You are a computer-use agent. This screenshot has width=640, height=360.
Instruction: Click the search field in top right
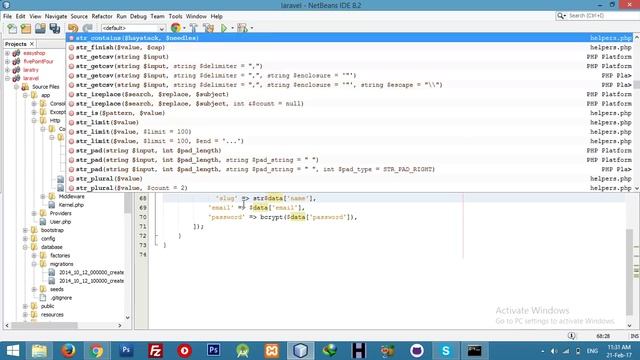tap(598, 16)
